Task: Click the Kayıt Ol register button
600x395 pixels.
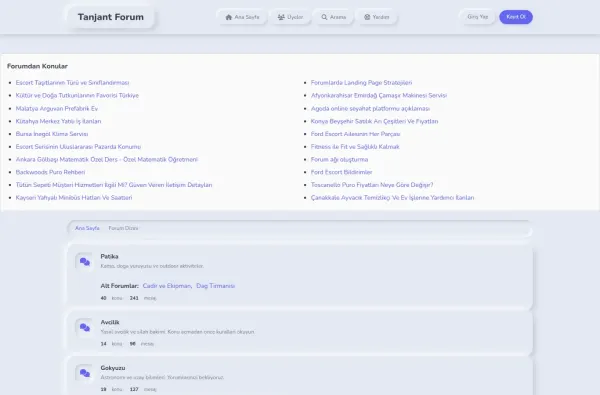Action: (x=516, y=17)
